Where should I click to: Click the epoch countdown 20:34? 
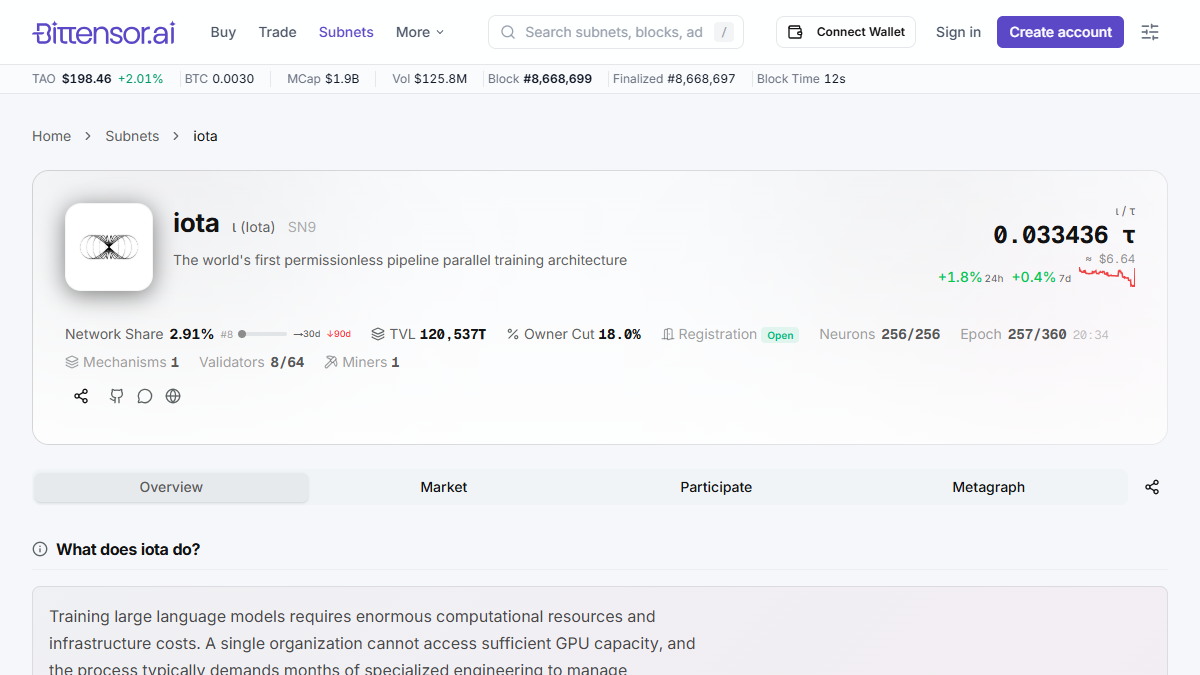[x=1090, y=335]
